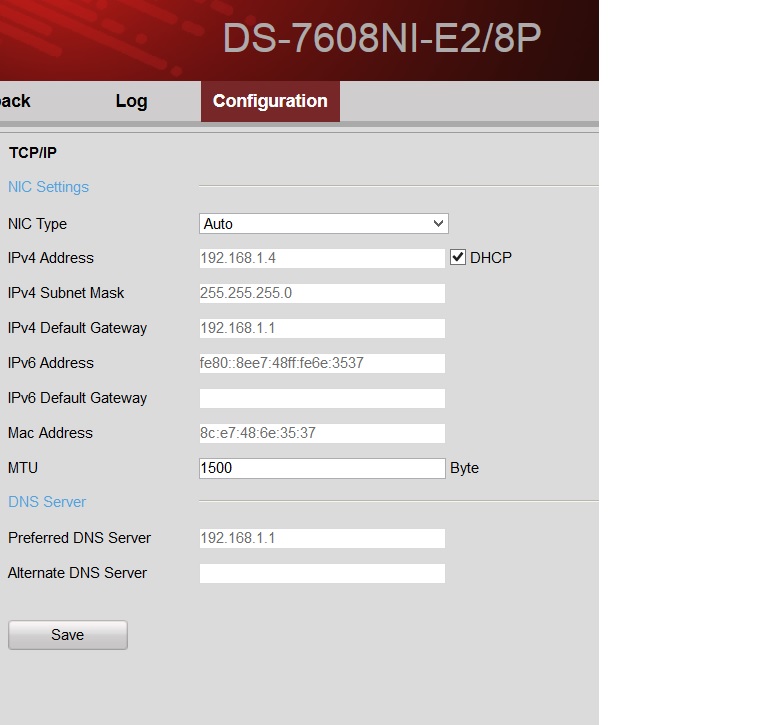This screenshot has width=760, height=725.
Task: Open the NIC Type dropdown
Action: (323, 223)
